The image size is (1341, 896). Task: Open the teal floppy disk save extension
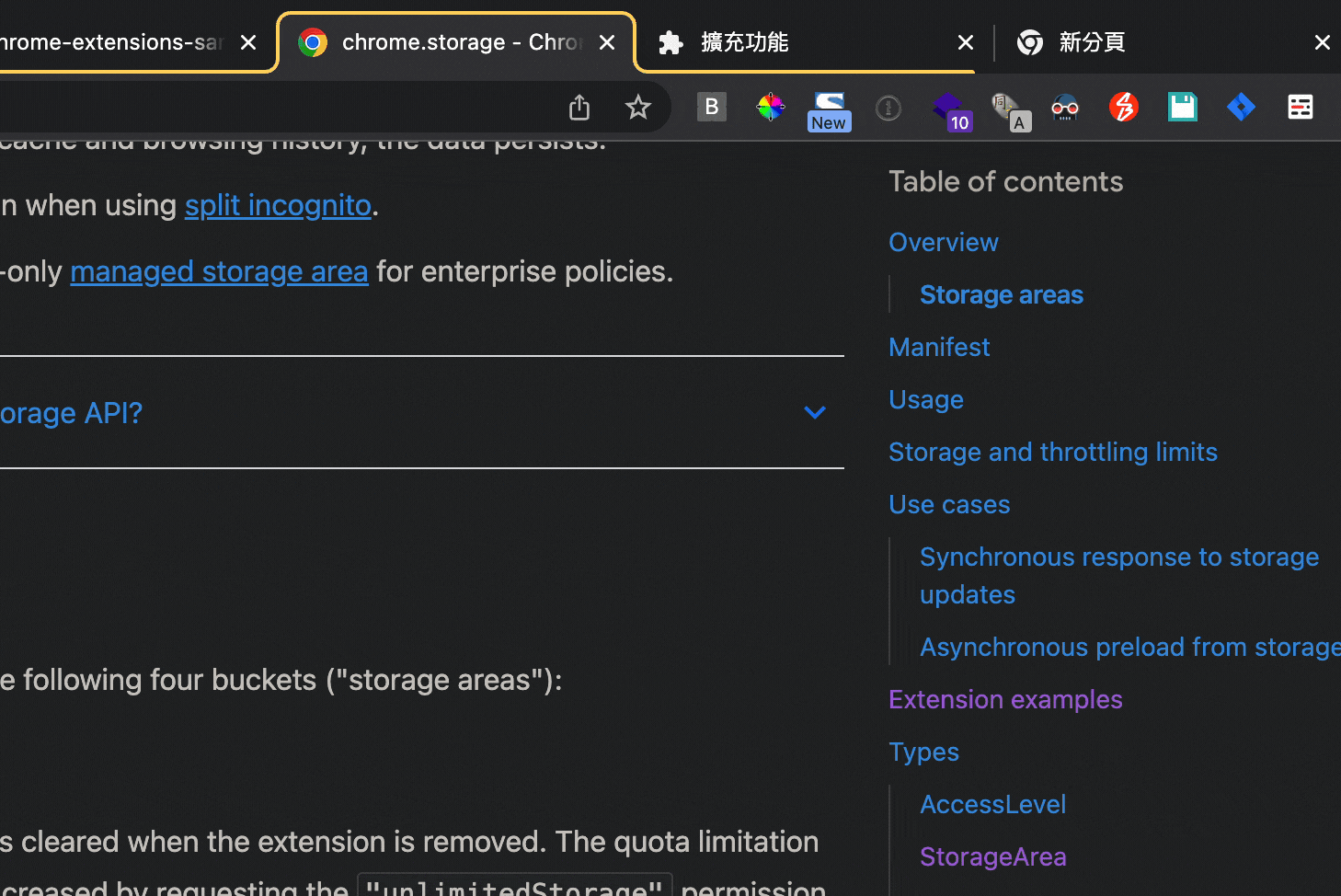(x=1182, y=108)
